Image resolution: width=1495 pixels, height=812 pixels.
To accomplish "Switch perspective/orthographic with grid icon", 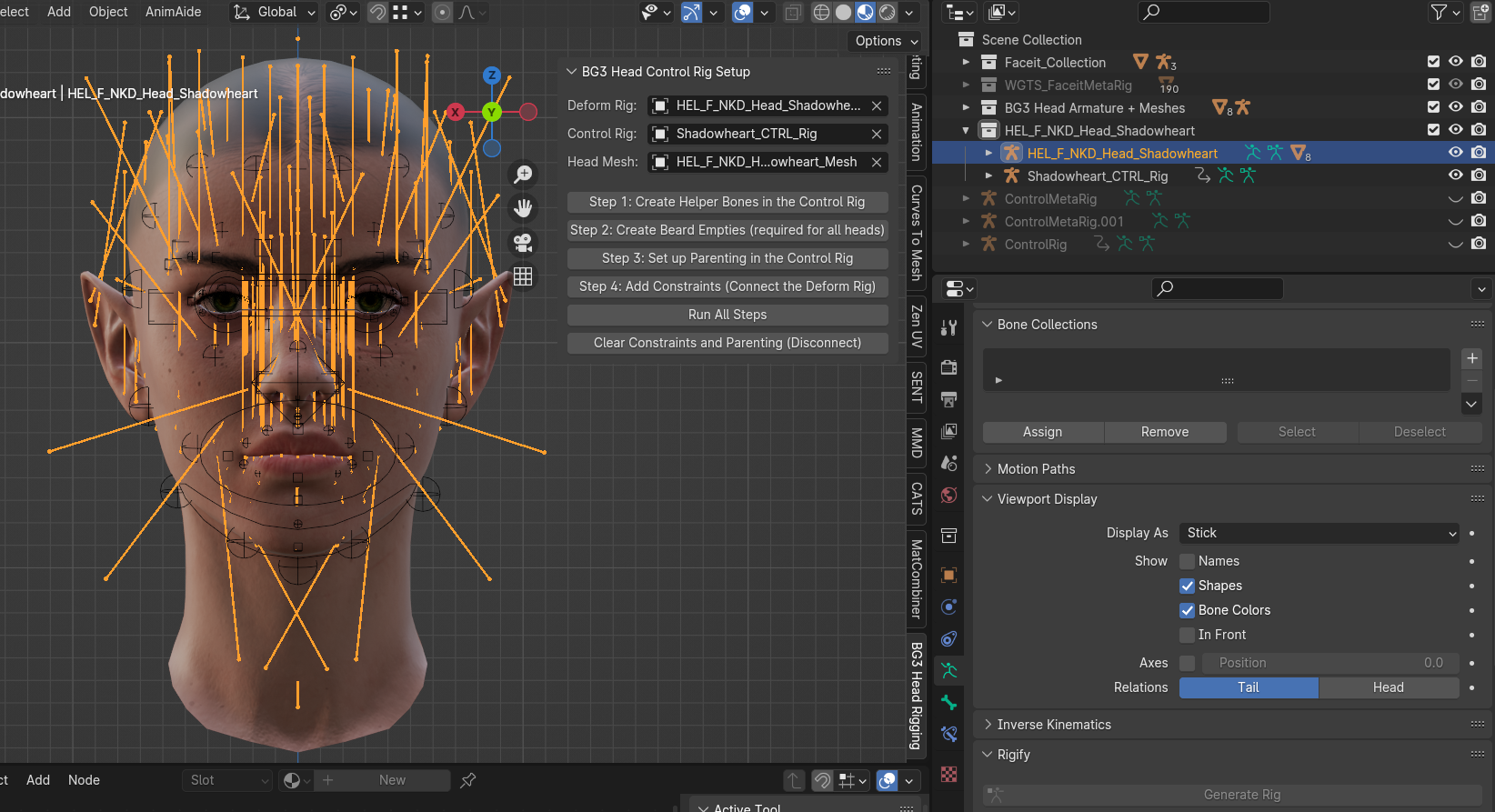I will tap(523, 276).
